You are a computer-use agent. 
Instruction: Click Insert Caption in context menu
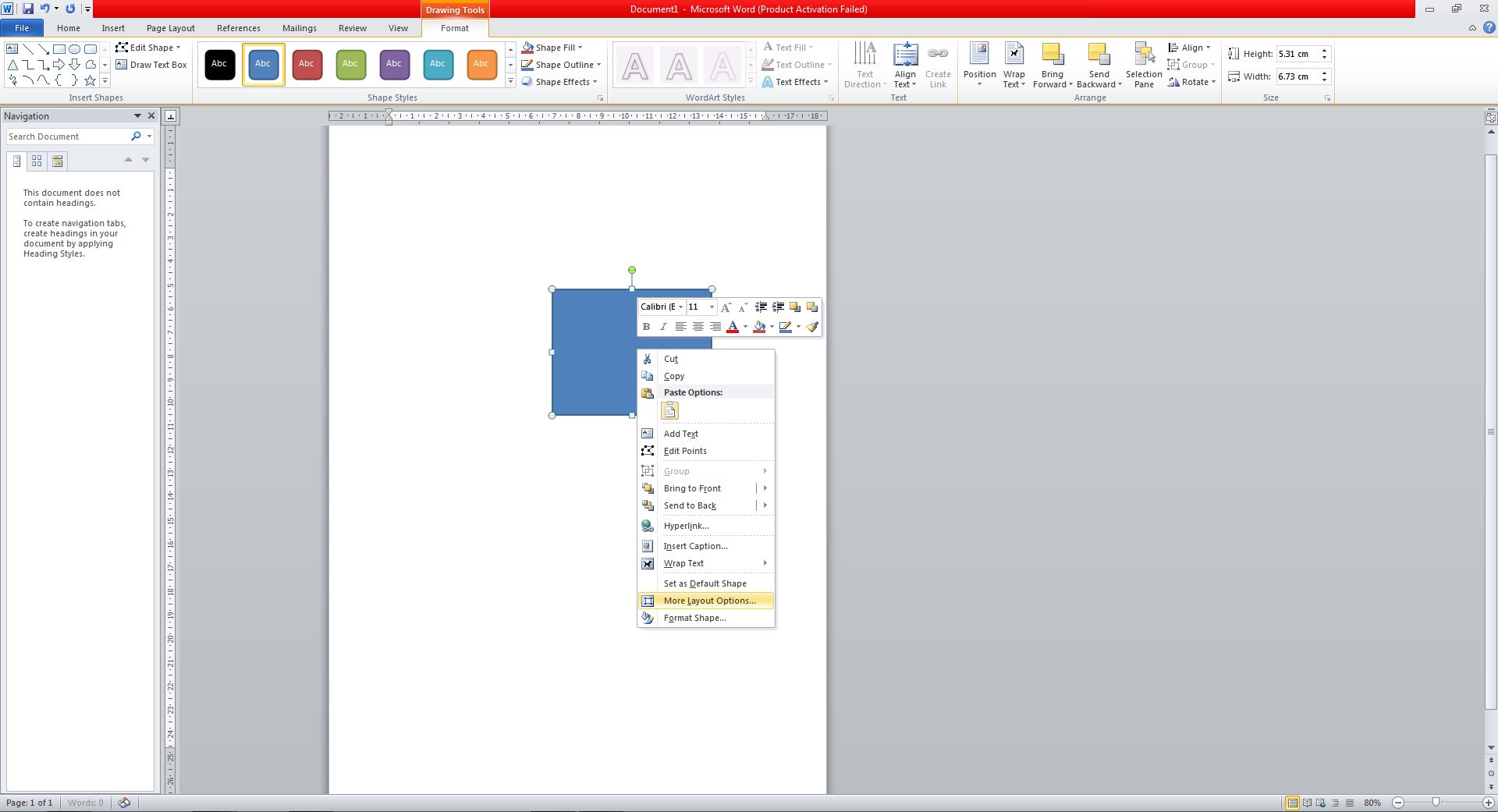(x=706, y=546)
